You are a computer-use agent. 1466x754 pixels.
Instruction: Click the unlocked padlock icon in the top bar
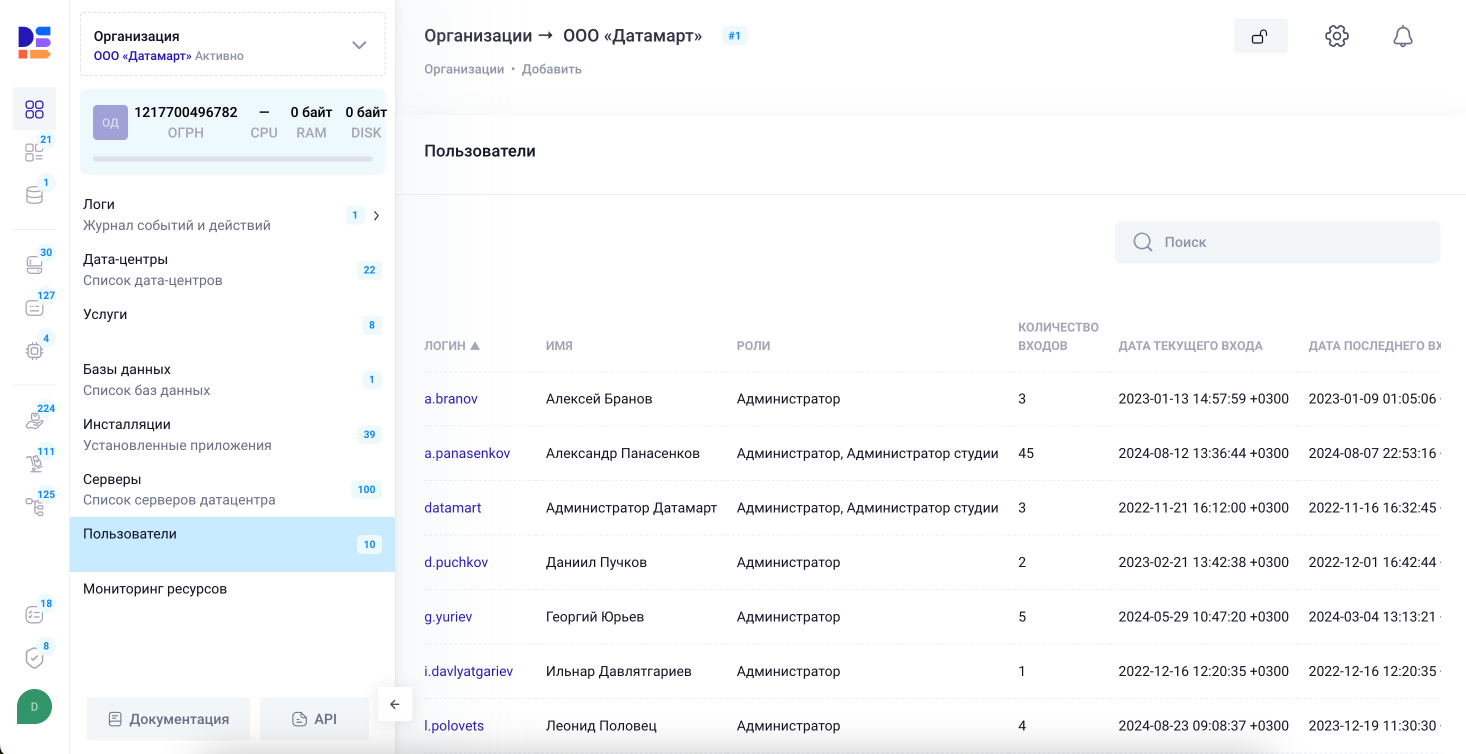click(x=1260, y=35)
